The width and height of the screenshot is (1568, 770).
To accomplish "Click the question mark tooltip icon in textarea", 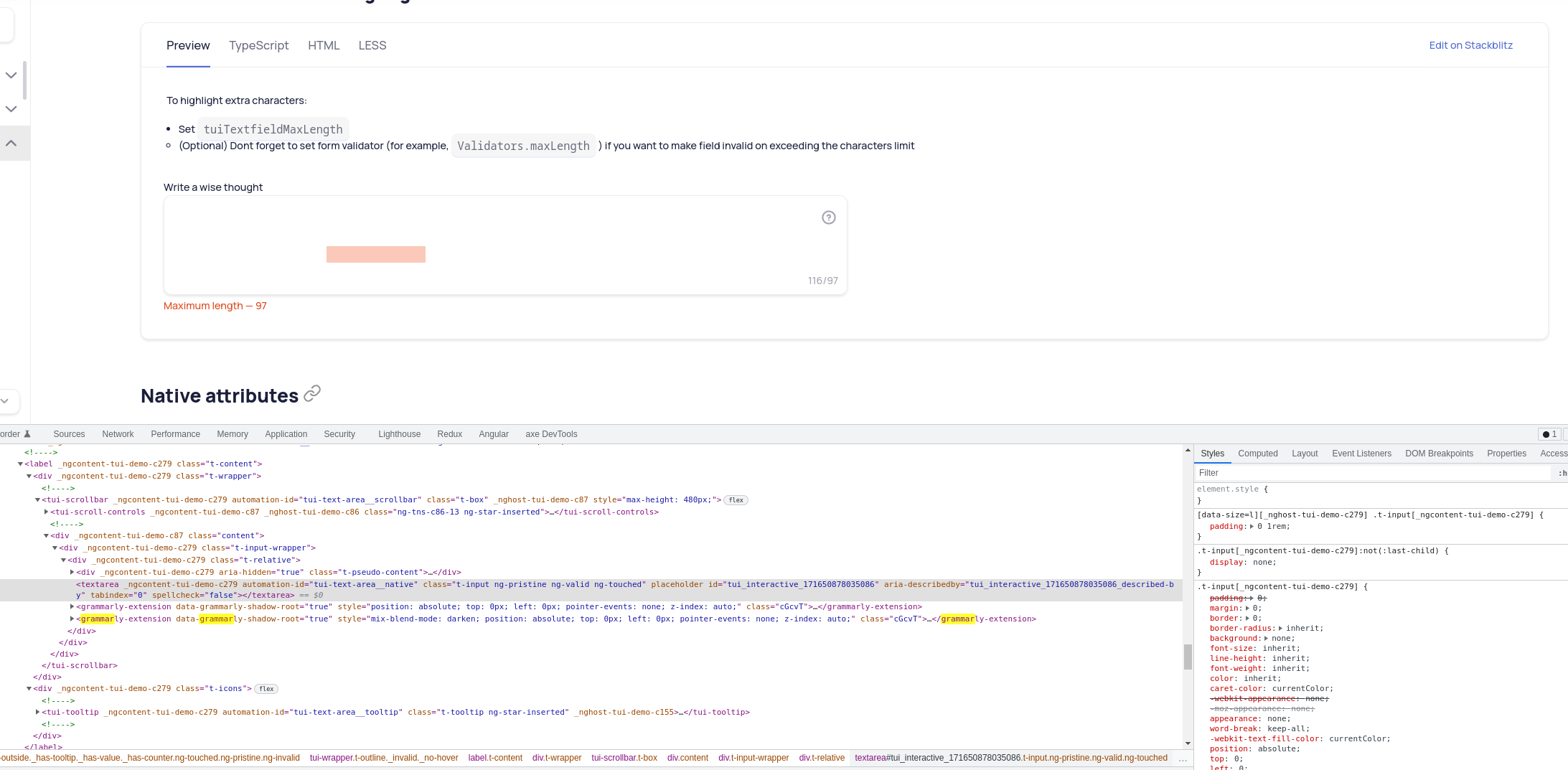I will tap(829, 217).
